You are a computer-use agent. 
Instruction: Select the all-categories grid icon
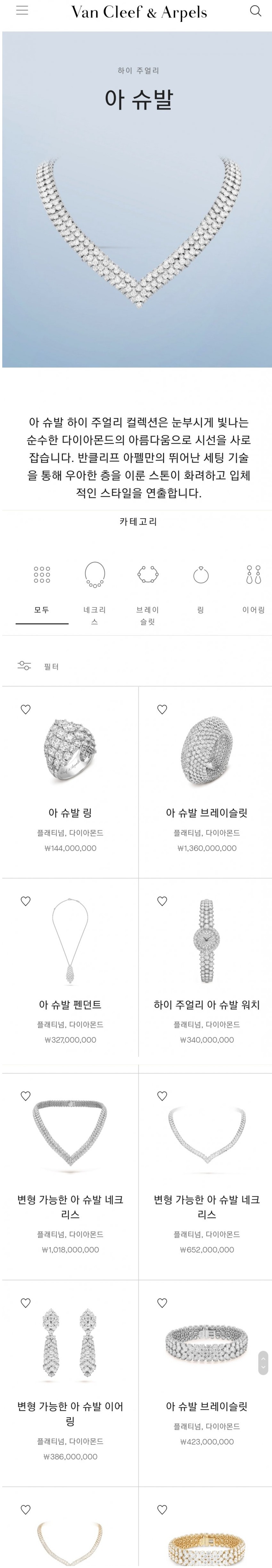coord(42,575)
